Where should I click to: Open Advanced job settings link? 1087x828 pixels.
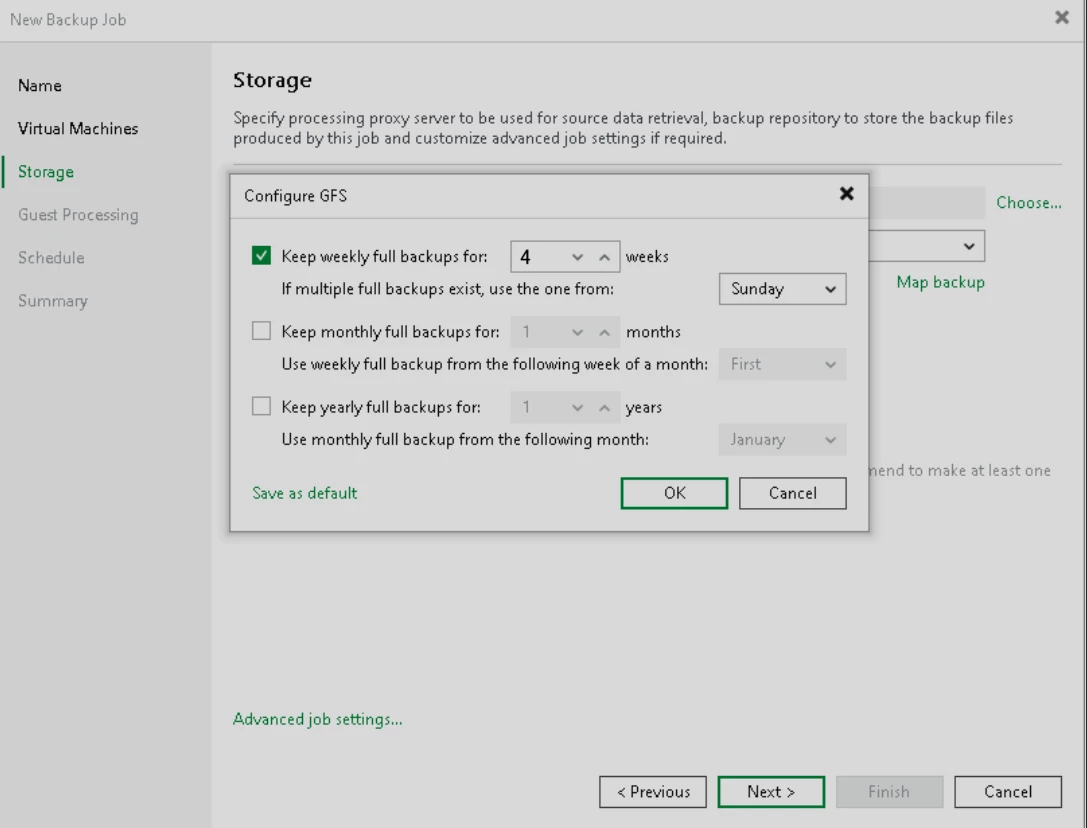(x=317, y=719)
